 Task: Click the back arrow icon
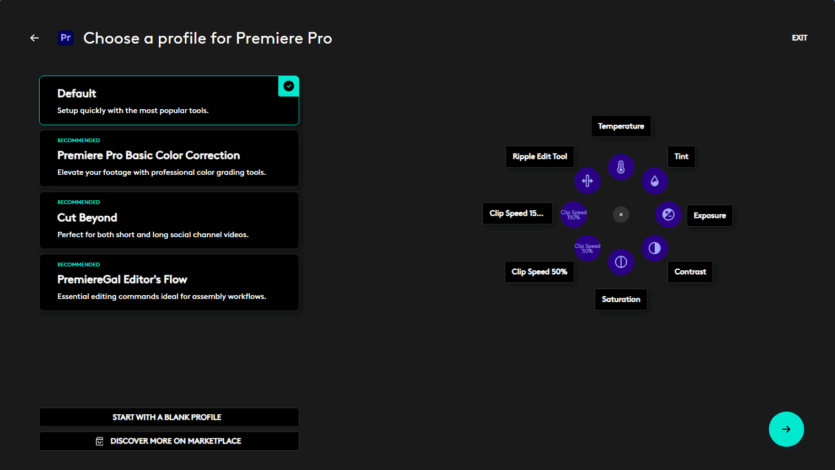coord(35,38)
